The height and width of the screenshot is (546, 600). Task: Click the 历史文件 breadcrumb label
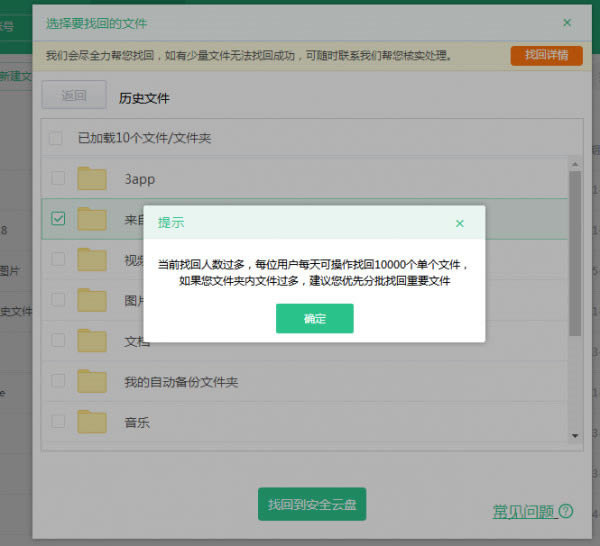(144, 98)
